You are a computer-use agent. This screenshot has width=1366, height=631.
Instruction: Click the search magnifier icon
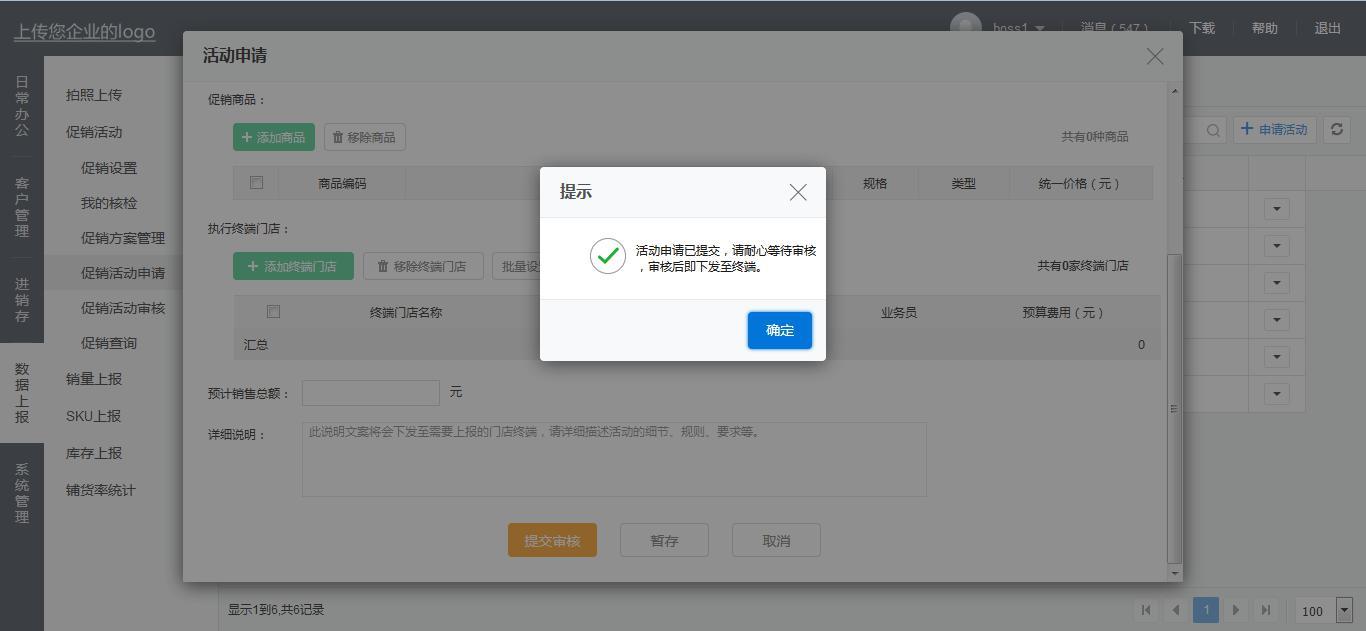(1213, 130)
